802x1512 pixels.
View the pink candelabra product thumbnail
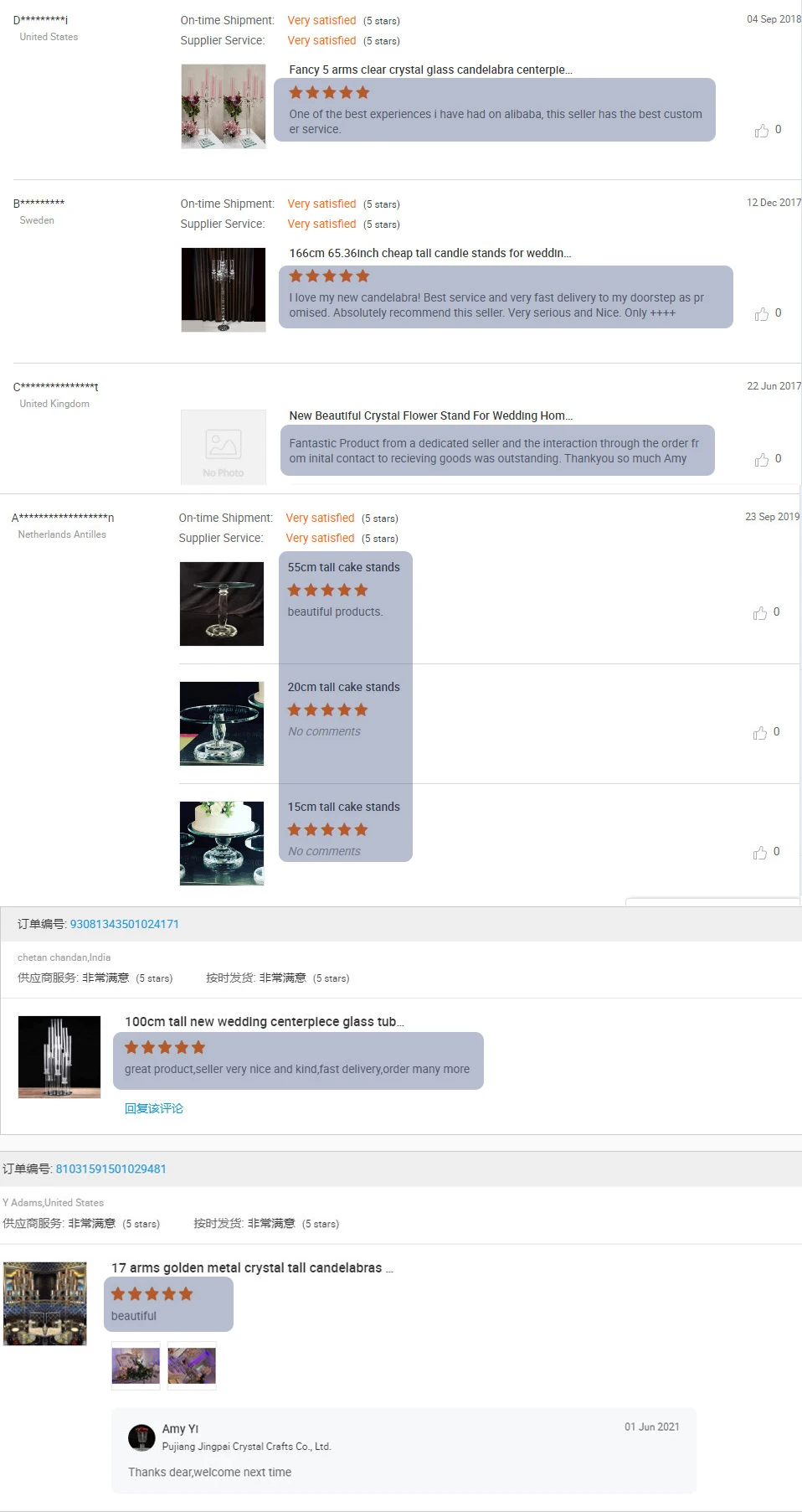224,106
